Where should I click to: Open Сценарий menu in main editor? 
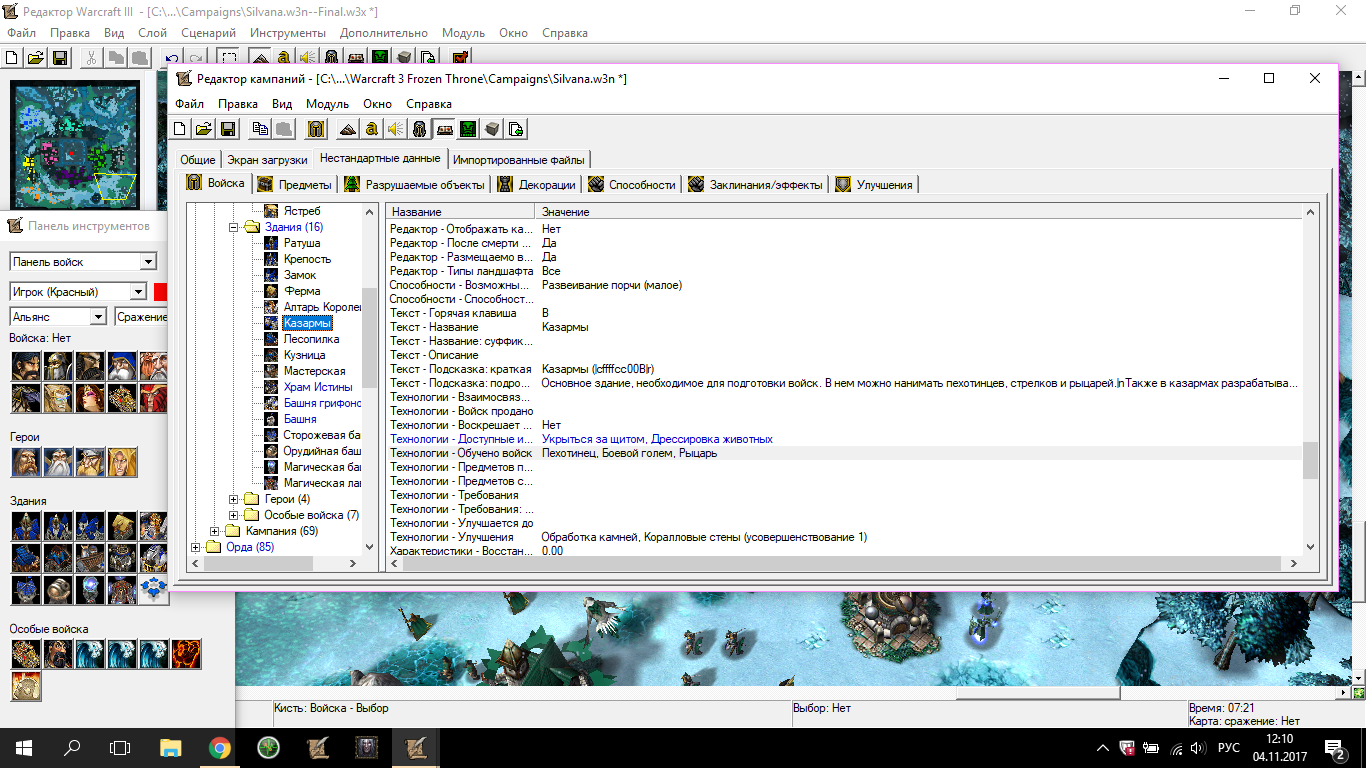point(208,33)
